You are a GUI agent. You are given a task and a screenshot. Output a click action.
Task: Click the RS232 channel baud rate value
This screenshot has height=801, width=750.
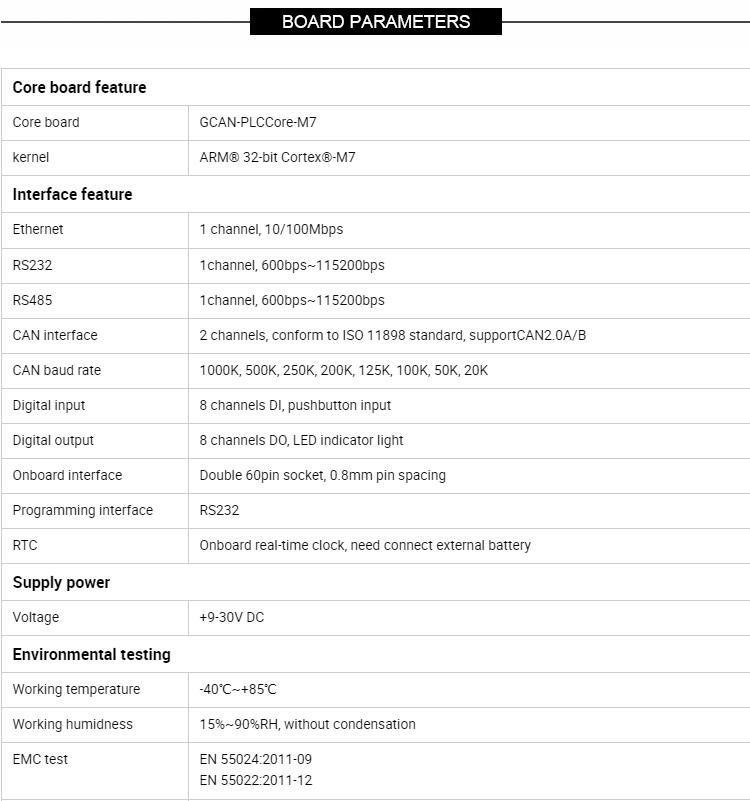point(291,265)
